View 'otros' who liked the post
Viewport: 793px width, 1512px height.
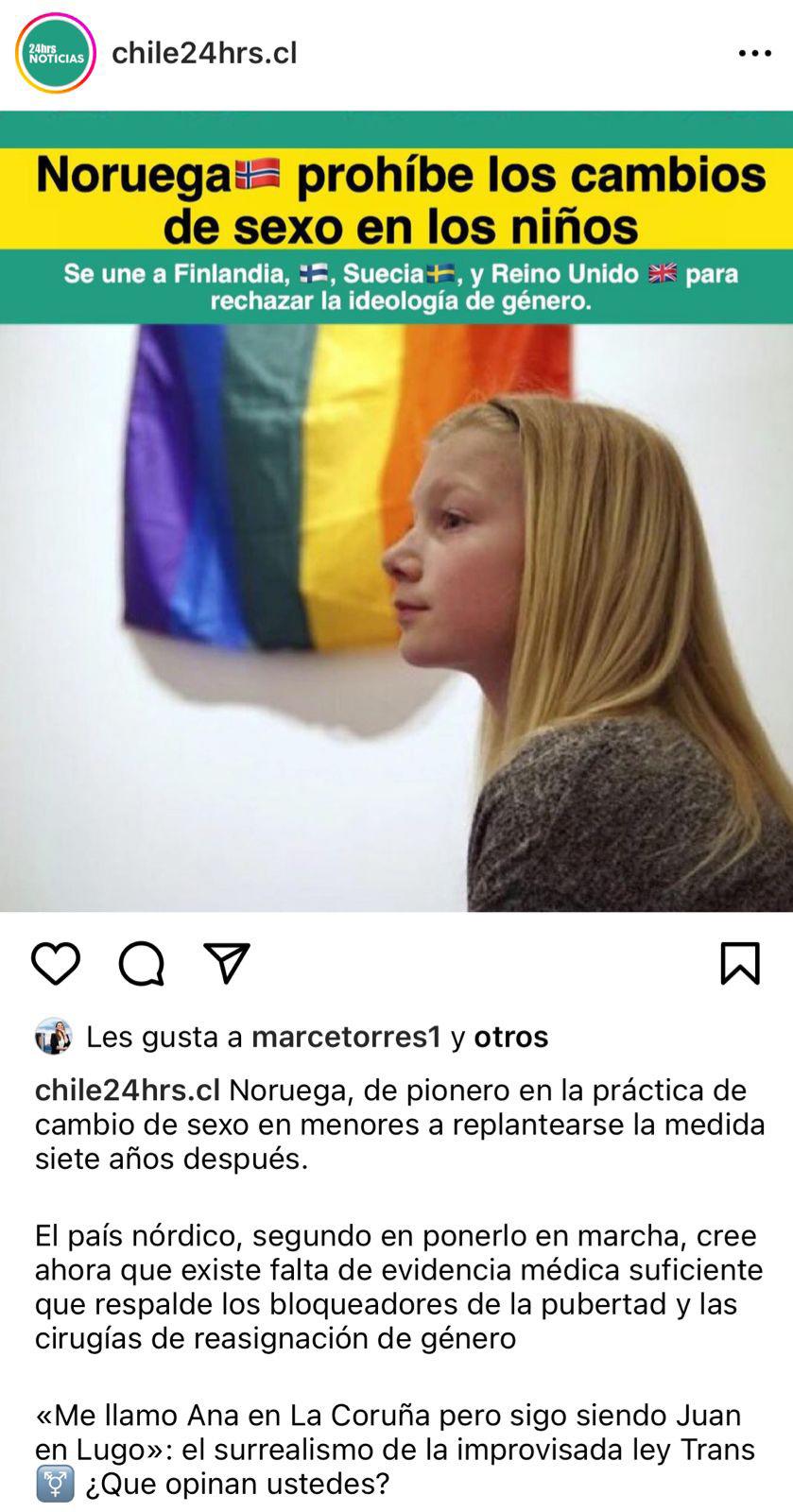511,1037
